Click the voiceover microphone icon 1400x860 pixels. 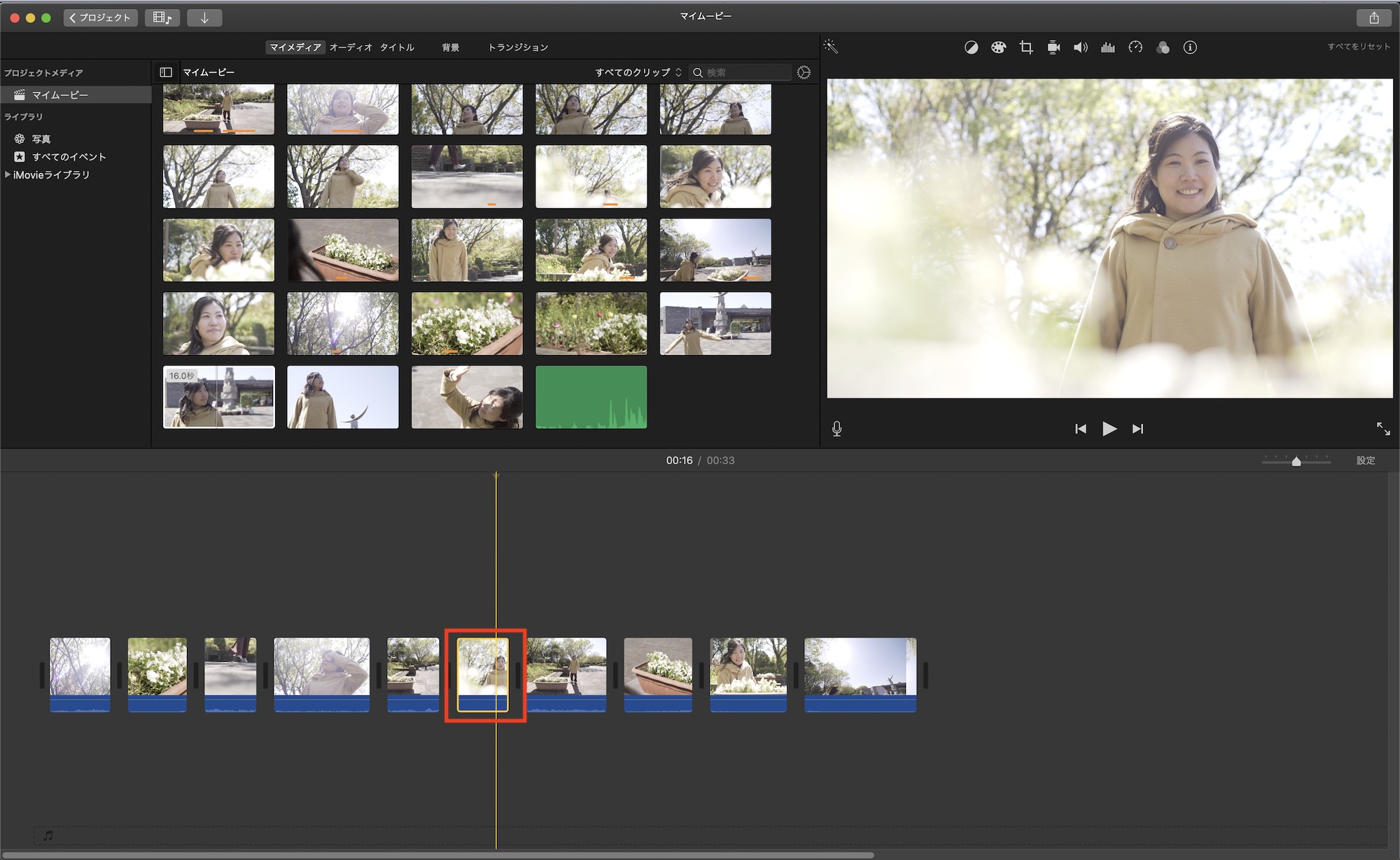pyautogui.click(x=836, y=429)
